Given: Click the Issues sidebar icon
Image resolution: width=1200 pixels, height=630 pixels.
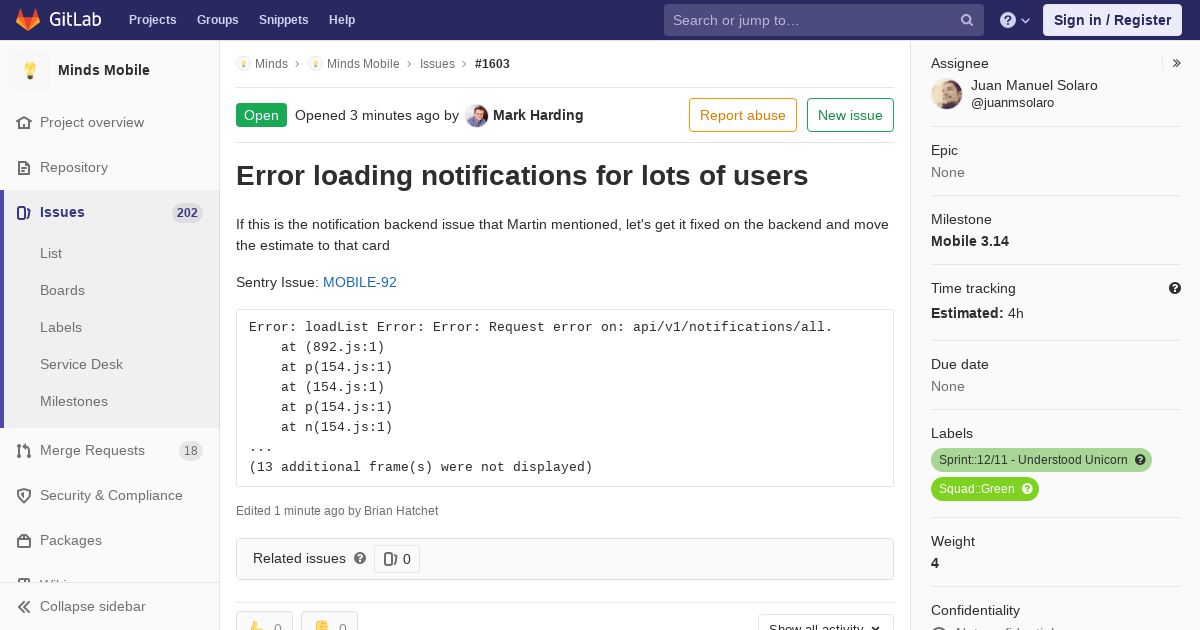Looking at the screenshot, I should [x=24, y=213].
